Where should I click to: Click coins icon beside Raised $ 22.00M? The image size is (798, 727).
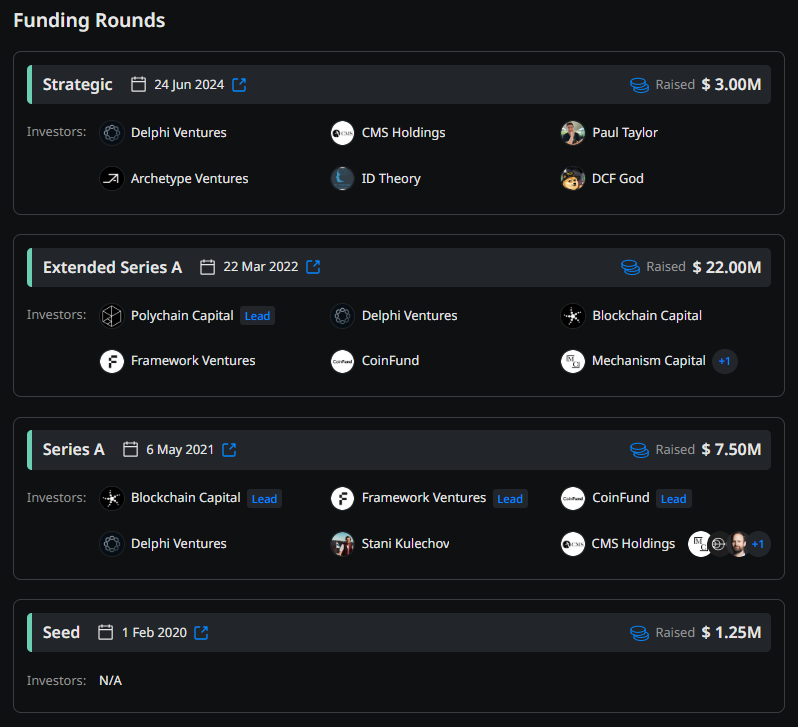[x=630, y=267]
